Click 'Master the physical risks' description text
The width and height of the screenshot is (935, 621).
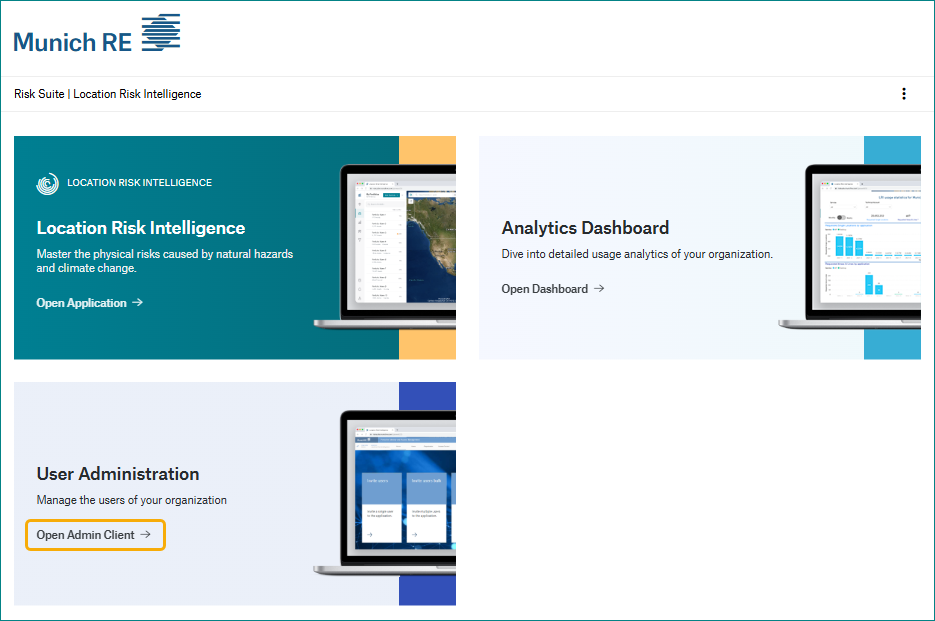(165, 261)
